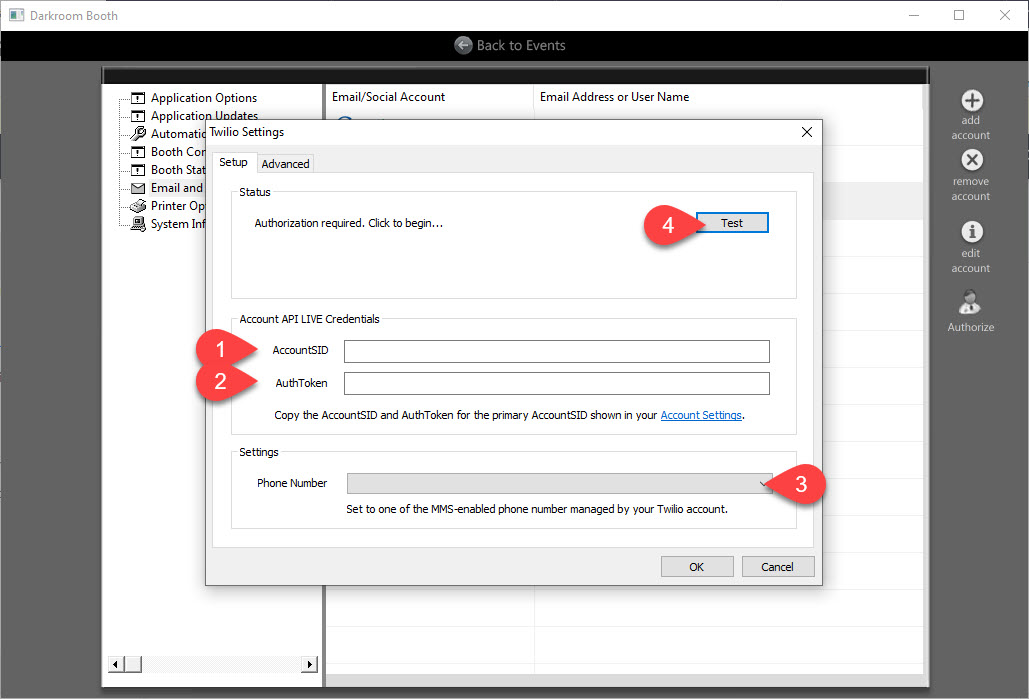
Task: Click the Authorize person icon
Action: [x=970, y=303]
